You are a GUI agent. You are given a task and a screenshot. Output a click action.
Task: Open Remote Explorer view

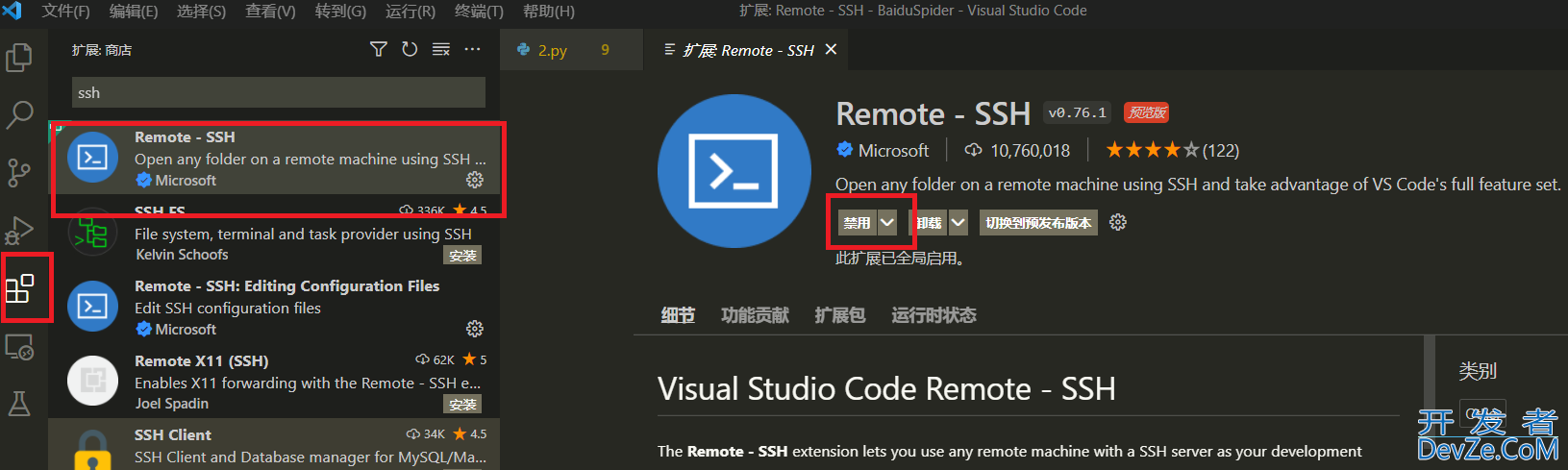click(19, 346)
